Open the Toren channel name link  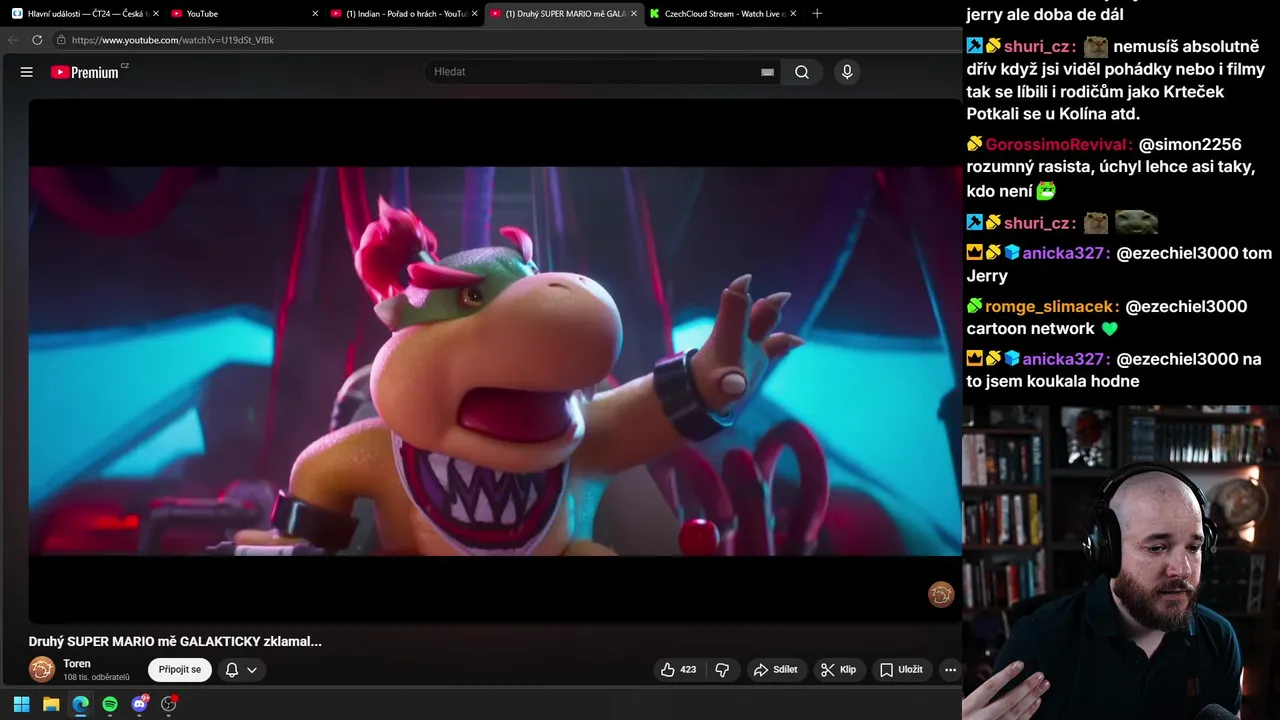[77, 664]
